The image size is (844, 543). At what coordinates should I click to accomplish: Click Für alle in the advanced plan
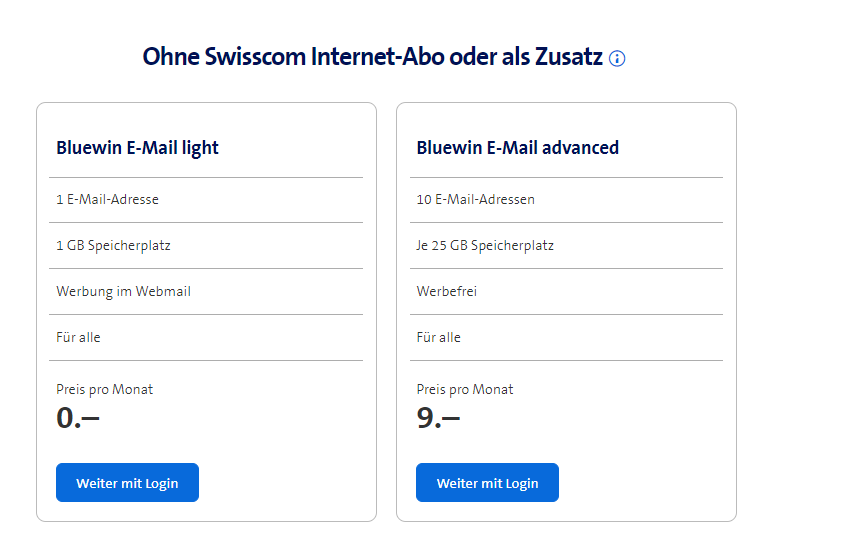[x=438, y=337]
